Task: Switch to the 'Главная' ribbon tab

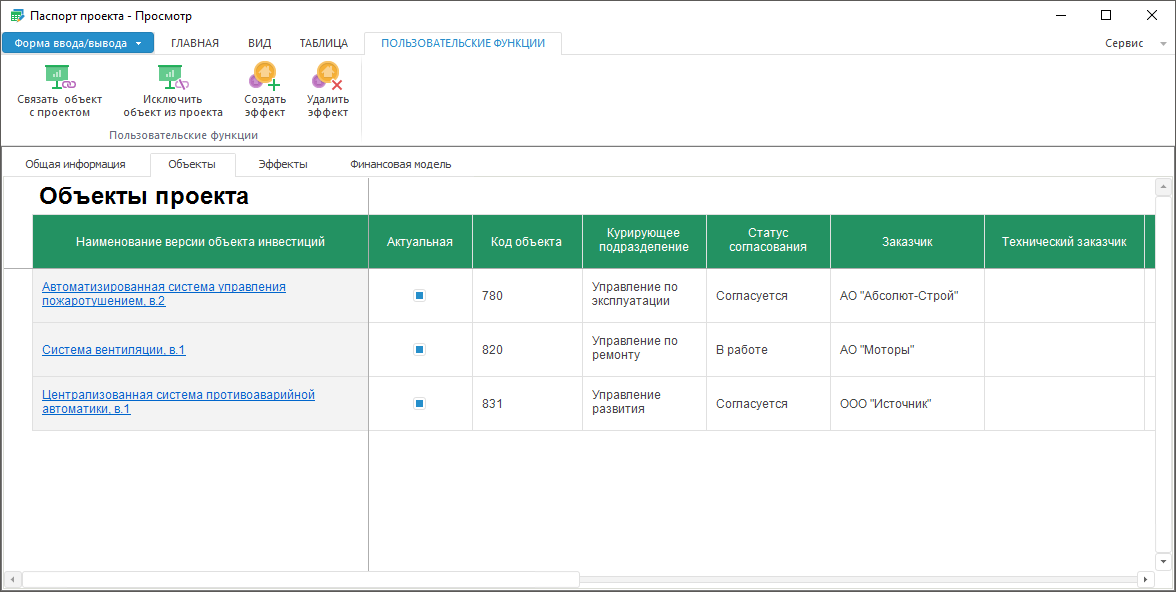Action: point(195,43)
